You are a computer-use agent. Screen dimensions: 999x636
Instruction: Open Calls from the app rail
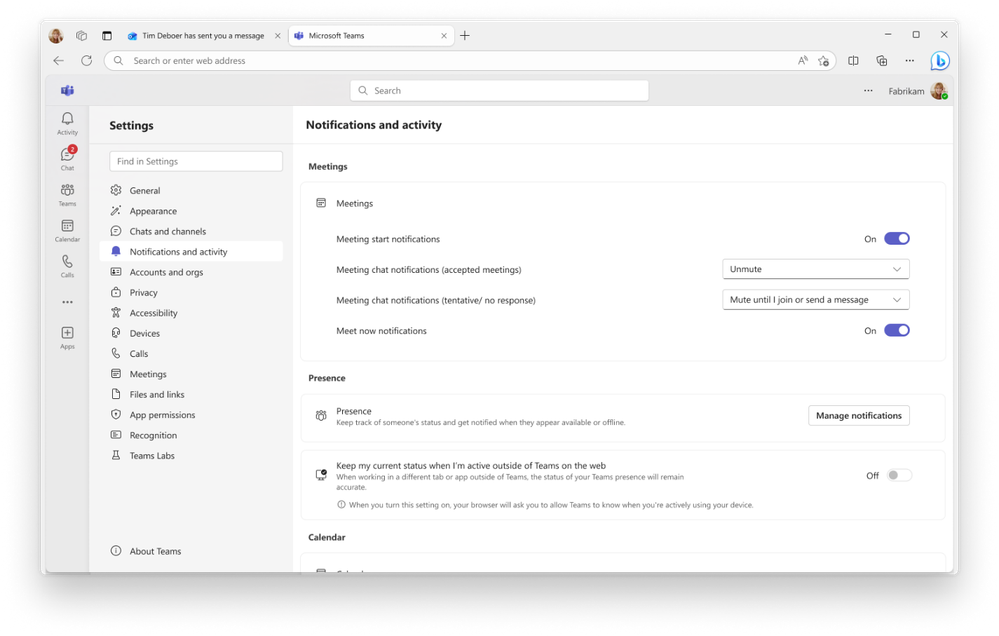click(66, 265)
